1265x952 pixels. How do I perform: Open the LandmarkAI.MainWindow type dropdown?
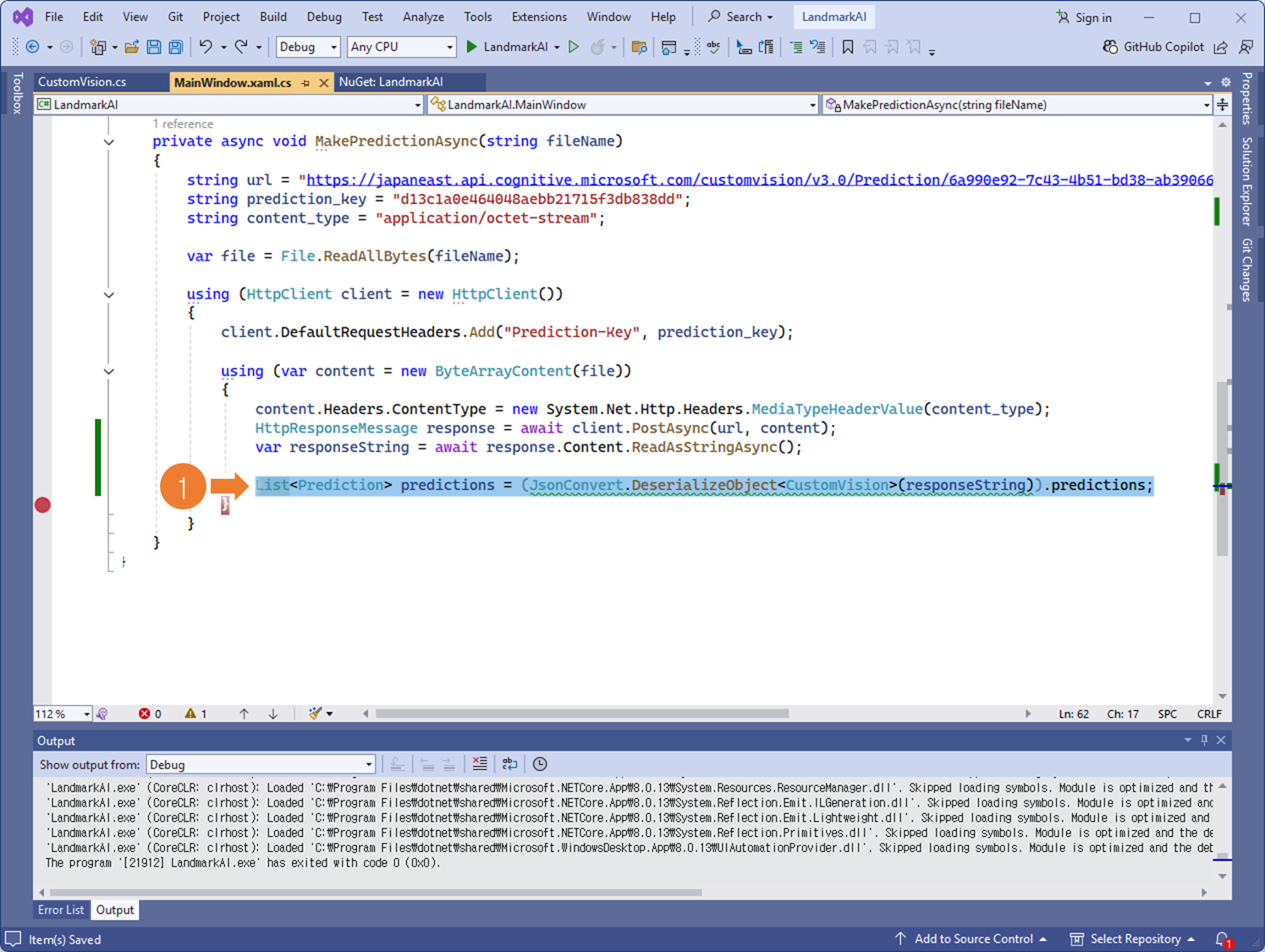[x=623, y=105]
